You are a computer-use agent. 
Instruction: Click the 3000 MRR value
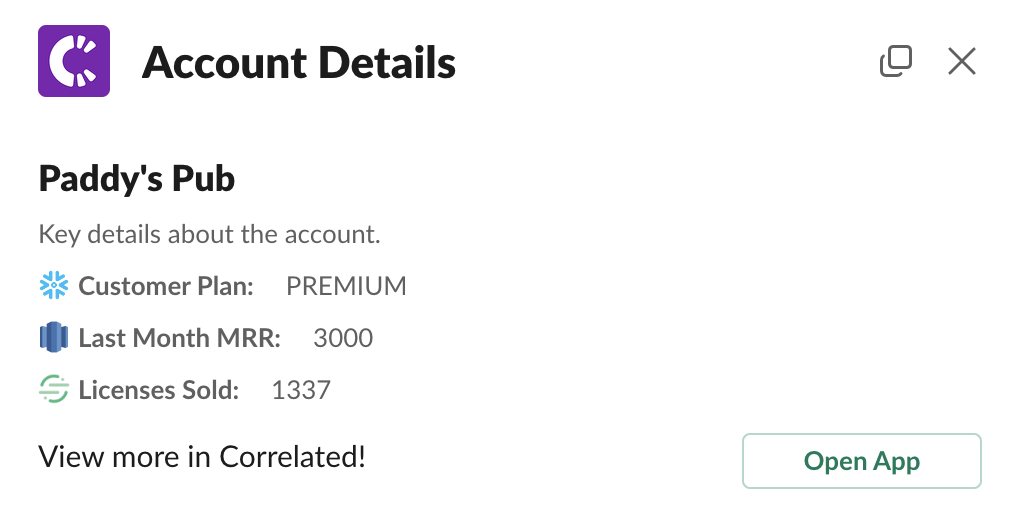343,338
